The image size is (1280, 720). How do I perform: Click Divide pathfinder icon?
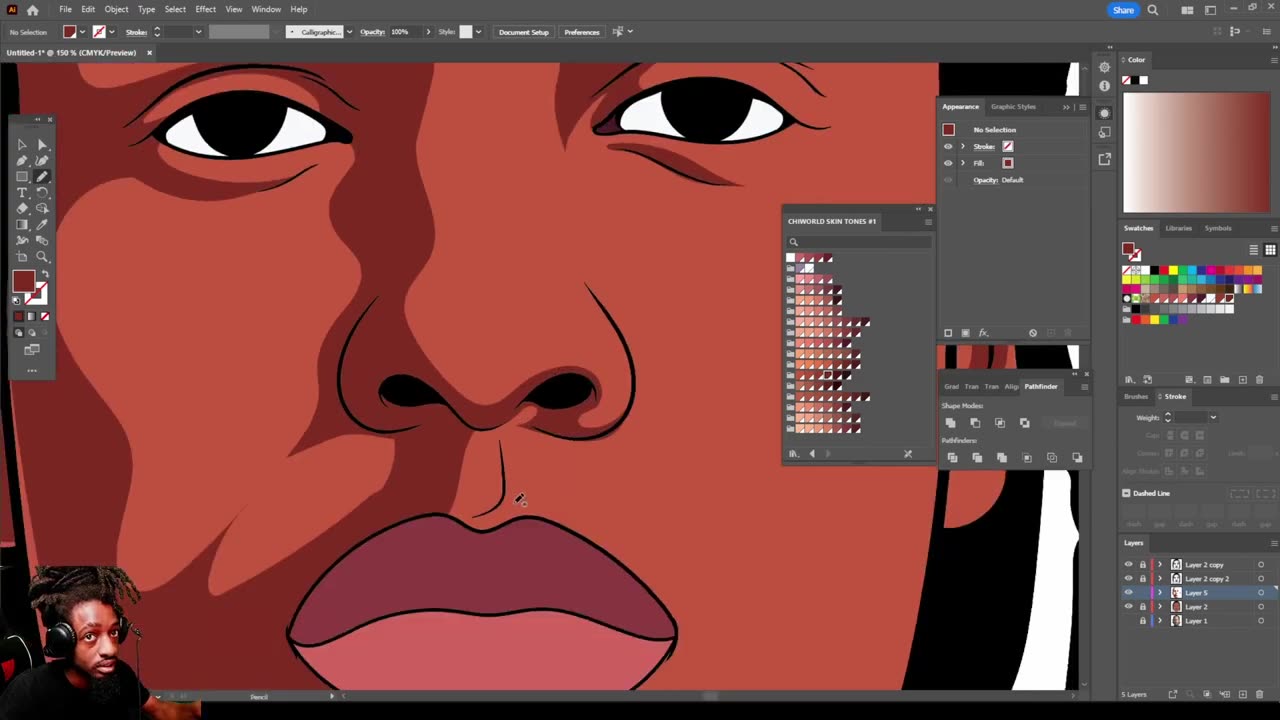[x=952, y=457]
